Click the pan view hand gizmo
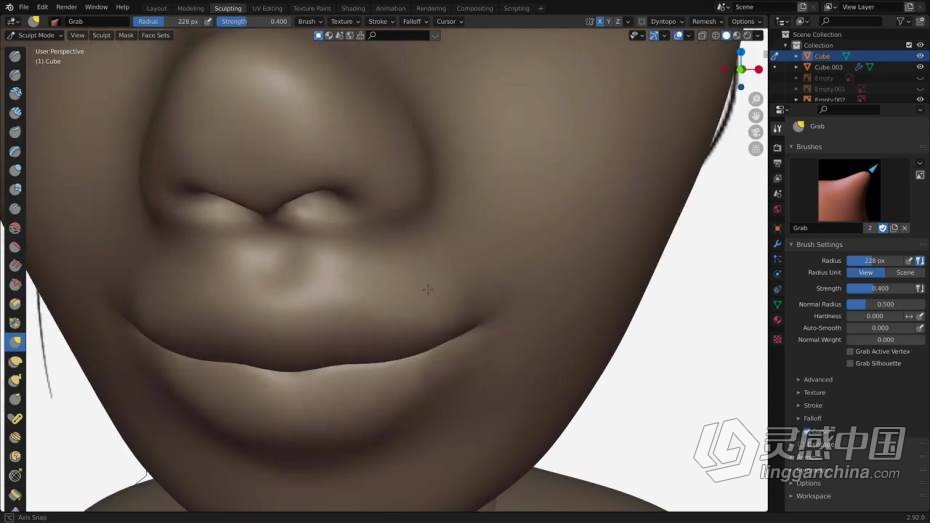 coord(756,116)
